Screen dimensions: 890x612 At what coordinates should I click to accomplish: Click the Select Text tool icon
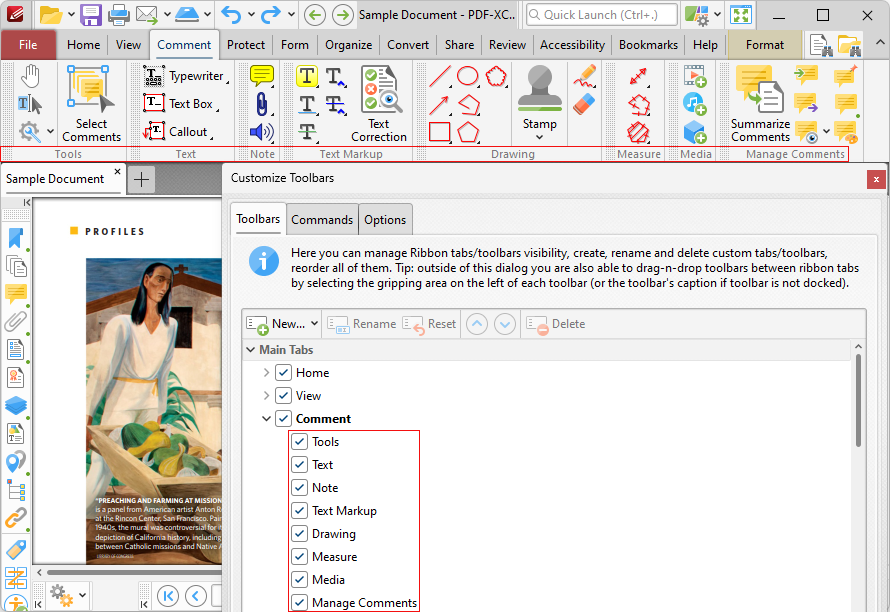coord(30,104)
